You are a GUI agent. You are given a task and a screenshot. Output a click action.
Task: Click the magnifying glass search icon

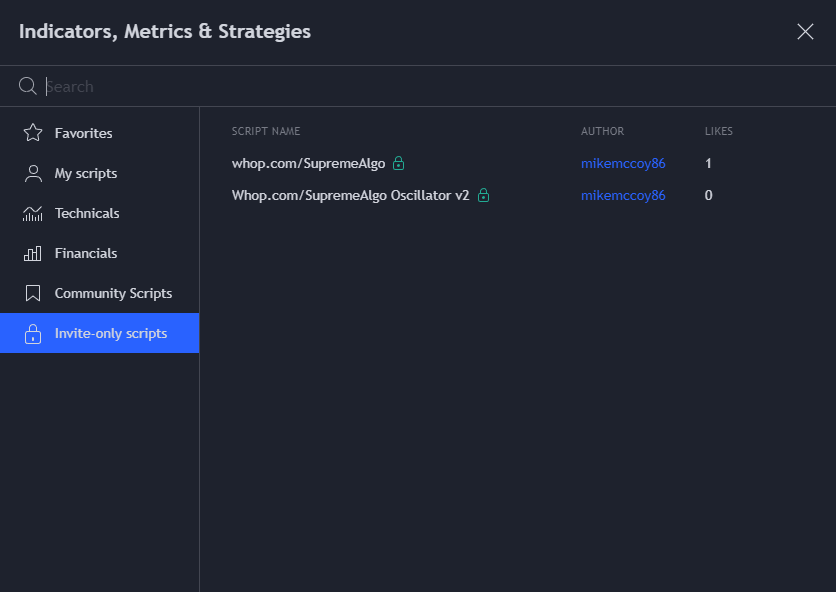(x=27, y=86)
